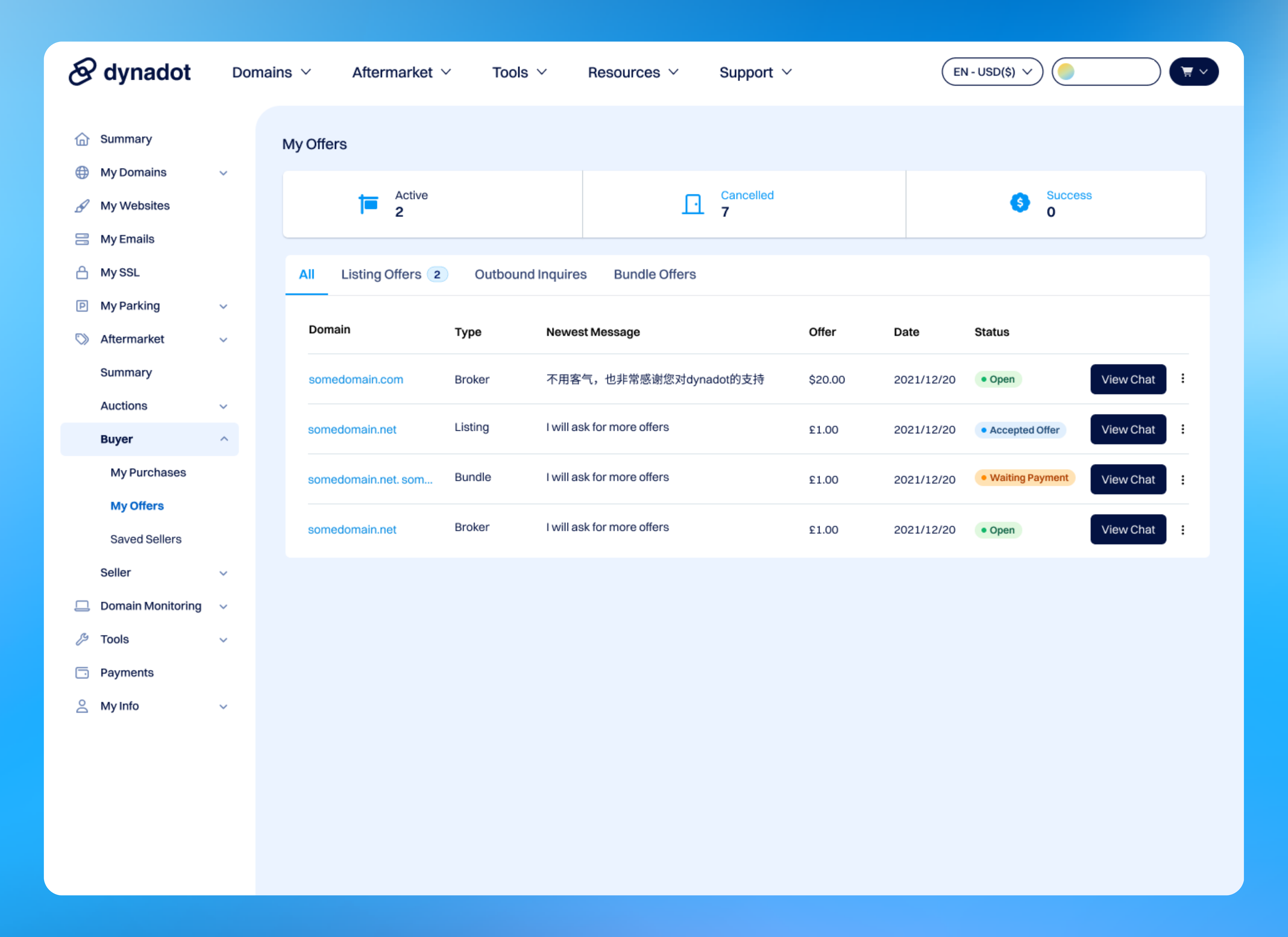This screenshot has width=1288, height=937.
Task: Expand My Parking chevron in sidebar
Action: point(223,307)
